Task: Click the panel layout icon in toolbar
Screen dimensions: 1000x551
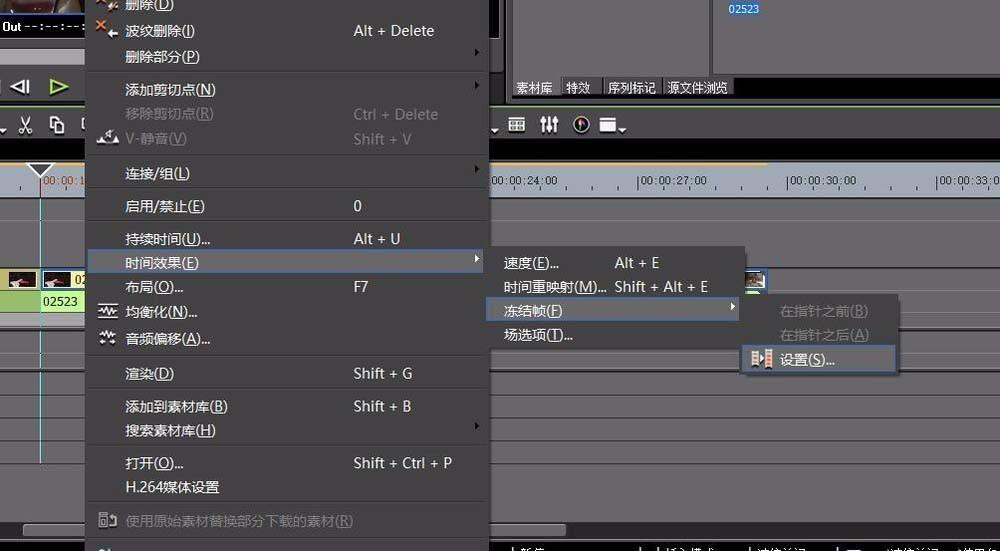Action: coord(608,125)
